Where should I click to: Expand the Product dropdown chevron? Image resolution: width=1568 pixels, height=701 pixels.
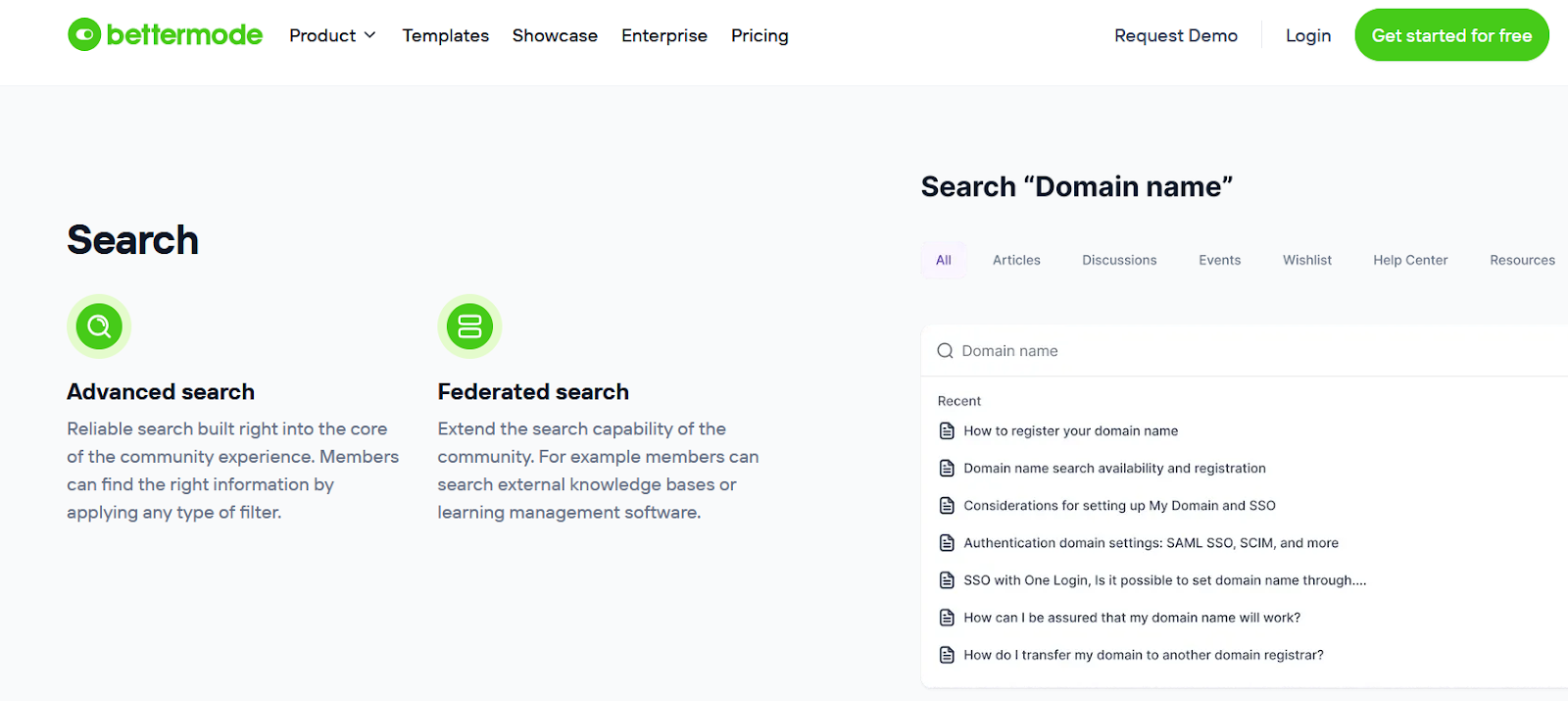click(369, 35)
